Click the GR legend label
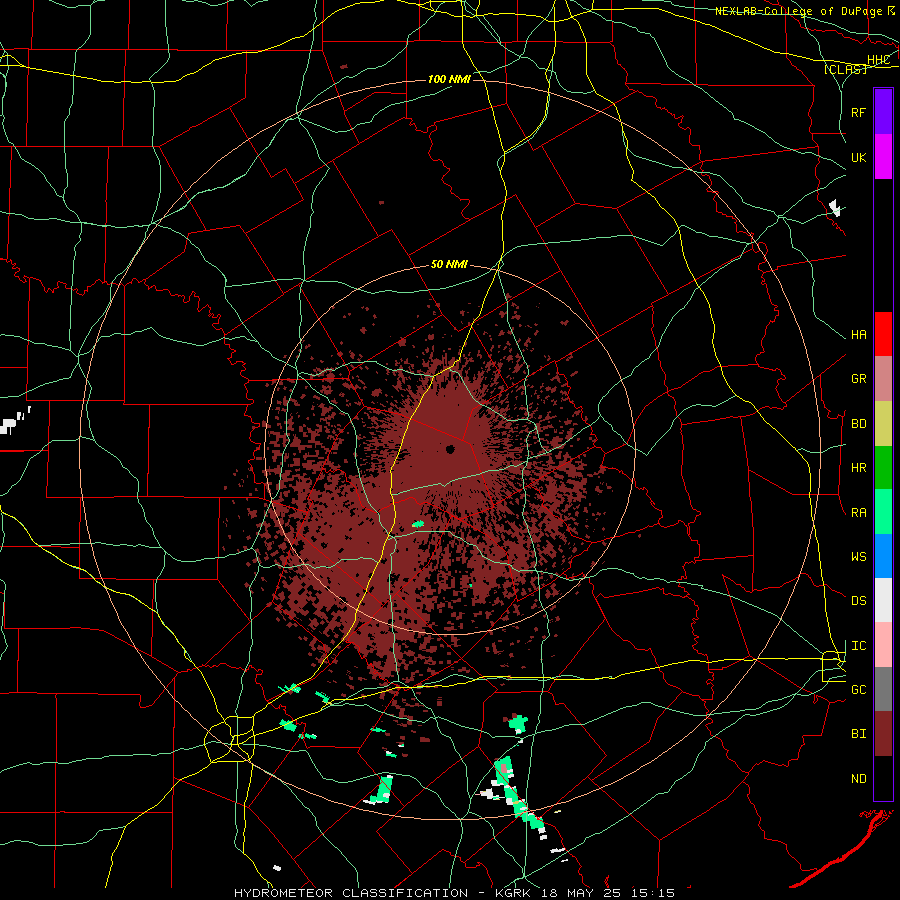Screen dimensions: 900x900 pyautogui.click(x=859, y=379)
